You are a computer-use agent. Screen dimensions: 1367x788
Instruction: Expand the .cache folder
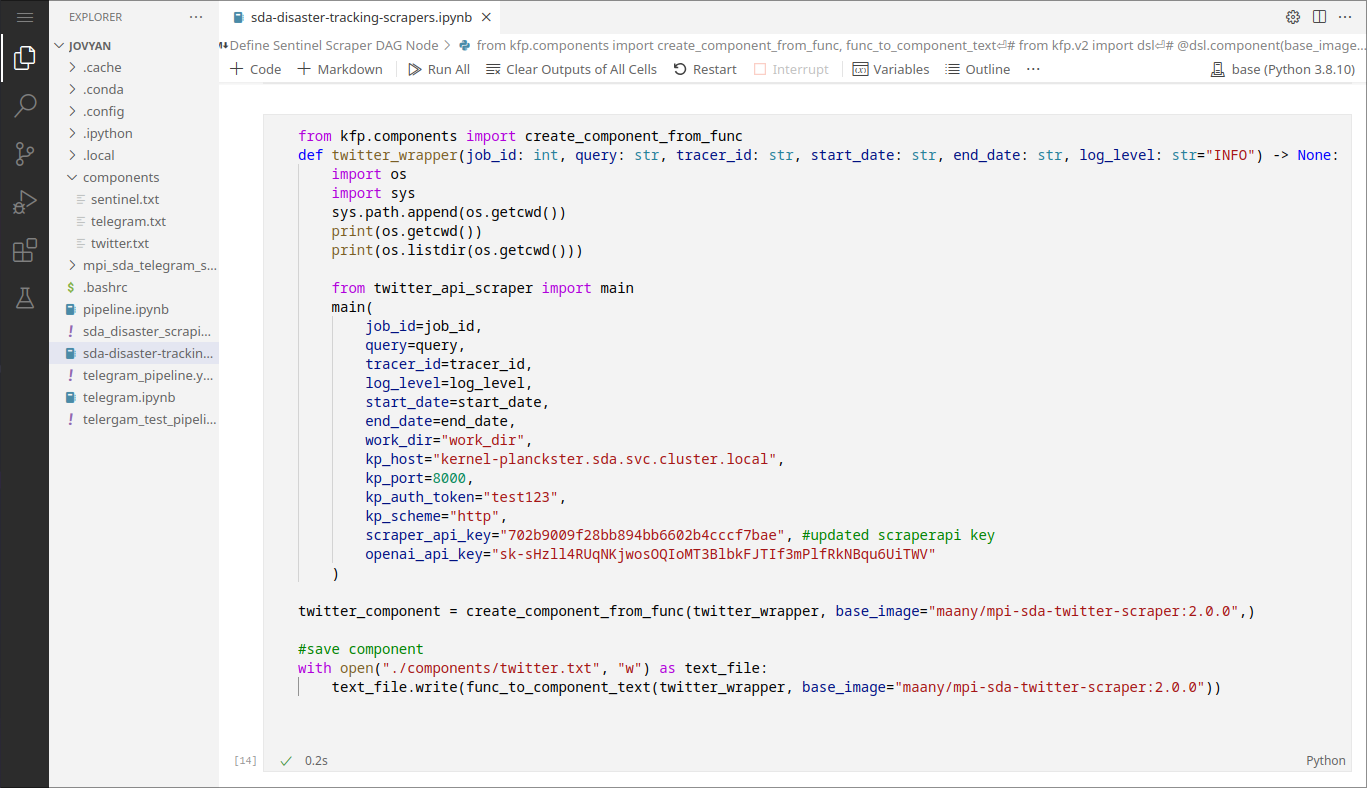pyautogui.click(x=134, y=67)
